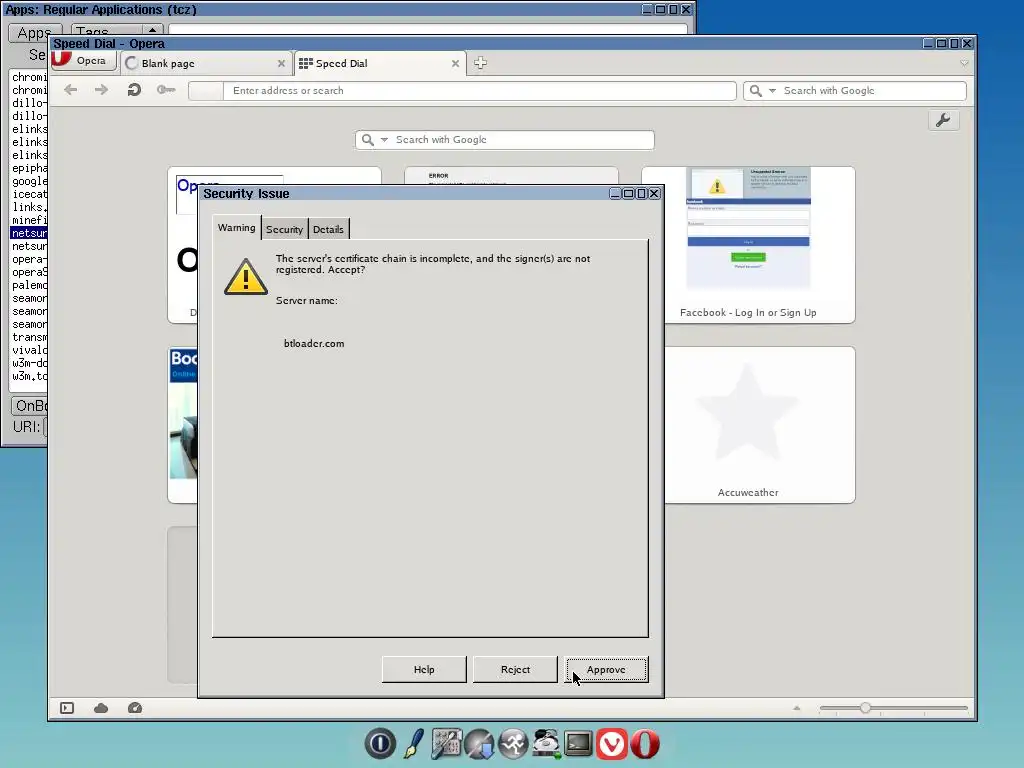Toggle Opera's panels icon in status bar
Viewport: 1024px width, 768px height.
[67, 708]
